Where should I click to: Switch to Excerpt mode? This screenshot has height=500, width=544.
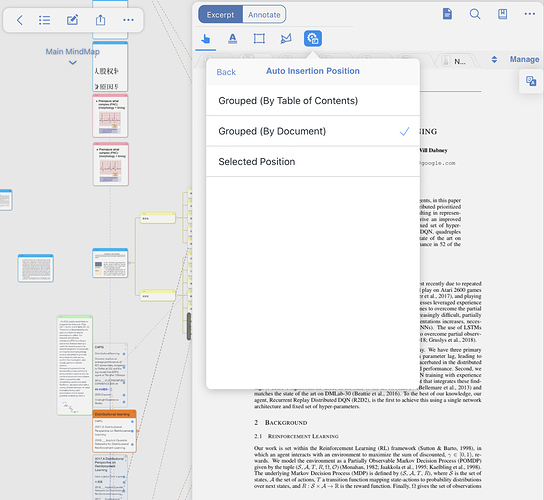click(x=220, y=15)
